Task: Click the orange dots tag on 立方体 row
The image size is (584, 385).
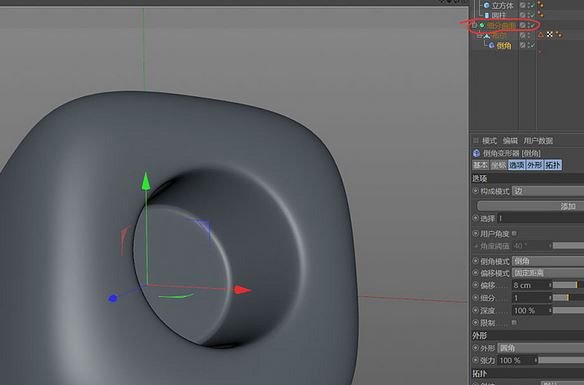Action: [540, 5]
